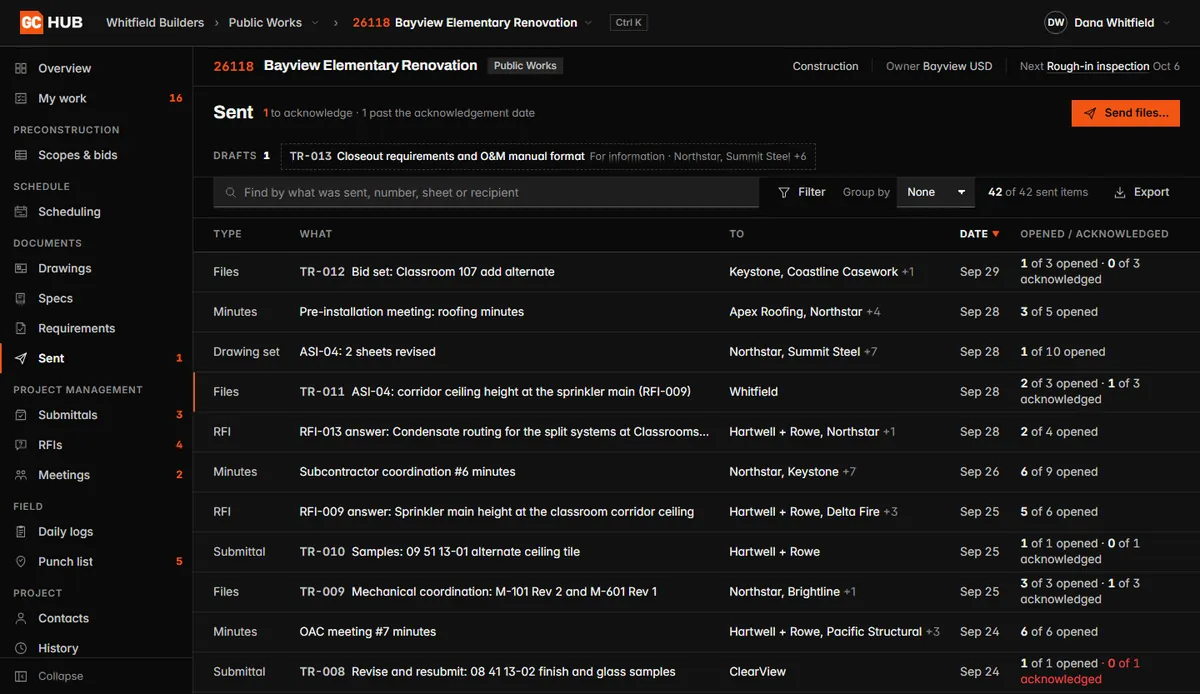Click the Requirements icon in sidebar

pyautogui.click(x=21, y=328)
